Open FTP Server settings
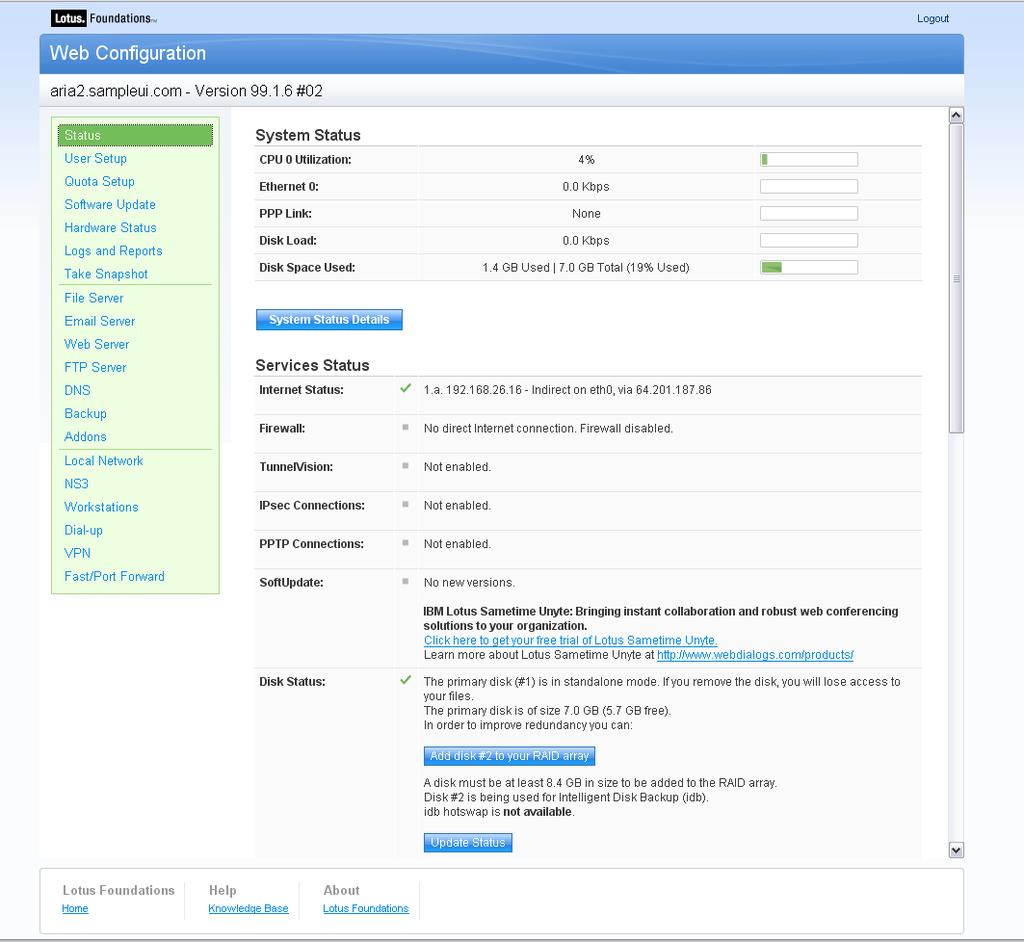The width and height of the screenshot is (1024, 942). [x=95, y=367]
